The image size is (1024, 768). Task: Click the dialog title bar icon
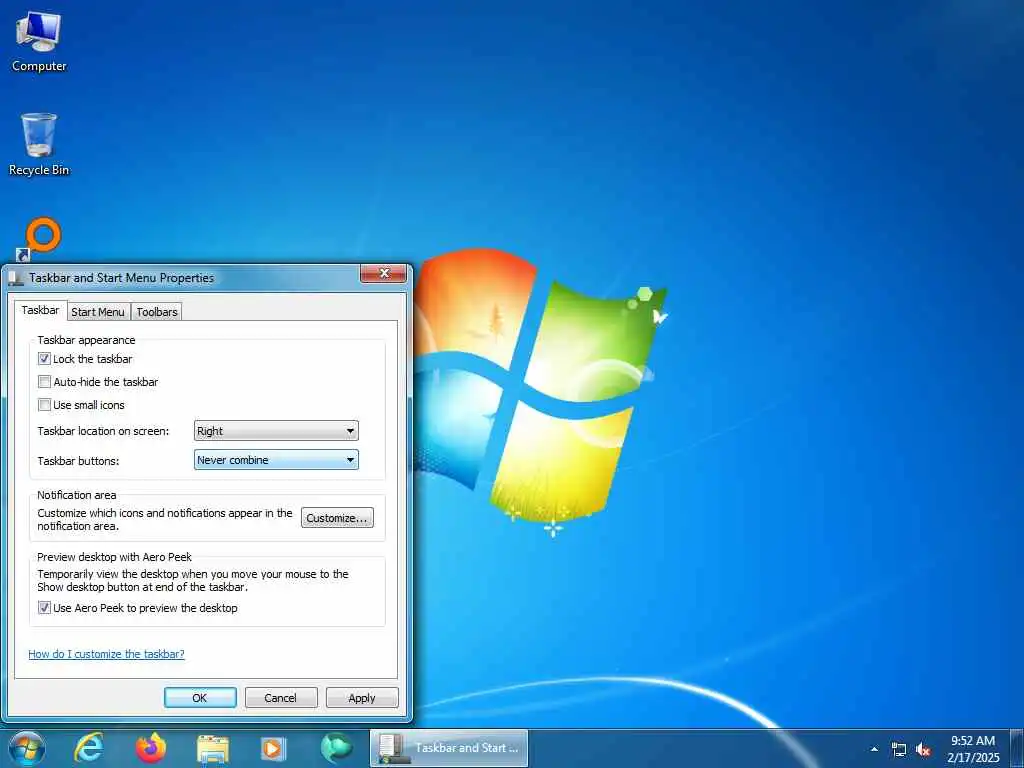pyautogui.click(x=16, y=278)
